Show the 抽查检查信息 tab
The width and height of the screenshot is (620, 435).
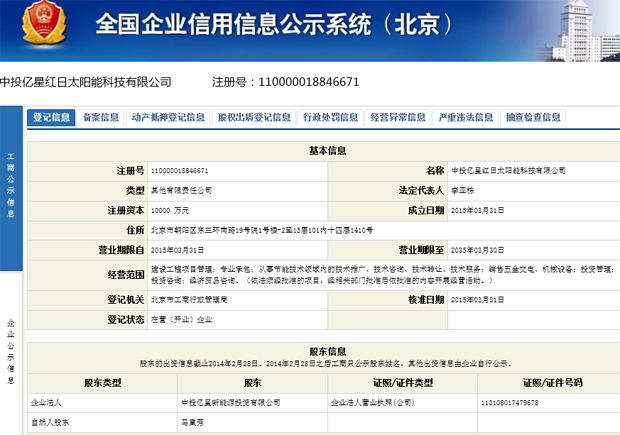[x=533, y=118]
